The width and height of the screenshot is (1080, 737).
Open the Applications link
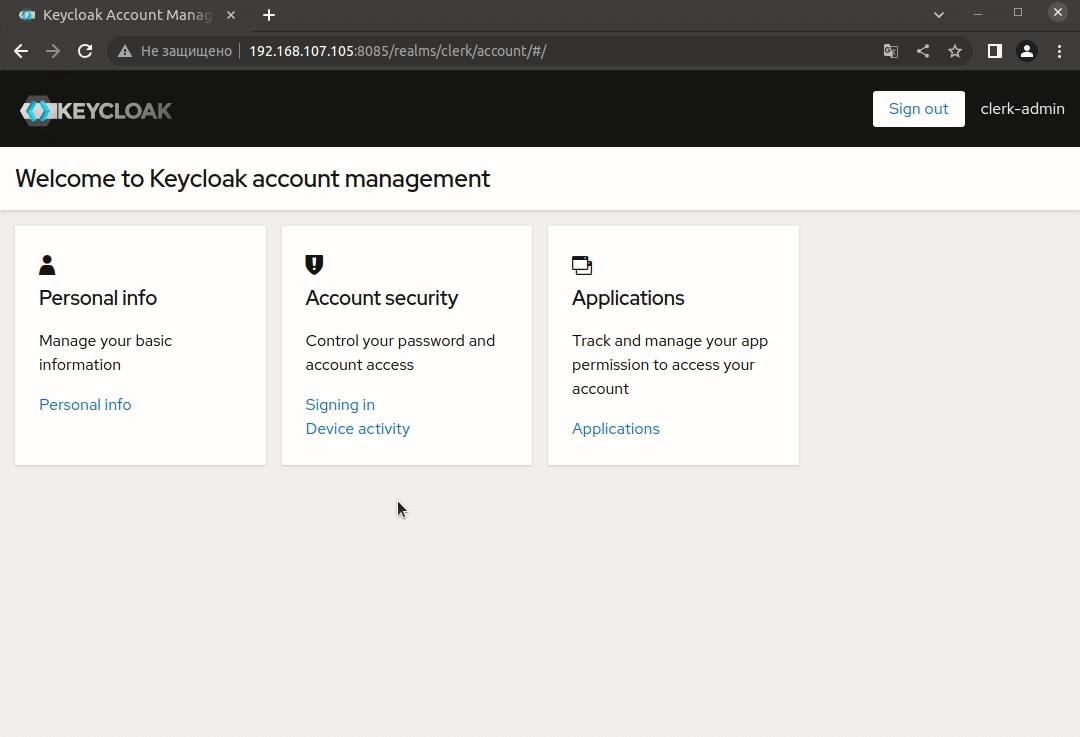pyautogui.click(x=616, y=428)
